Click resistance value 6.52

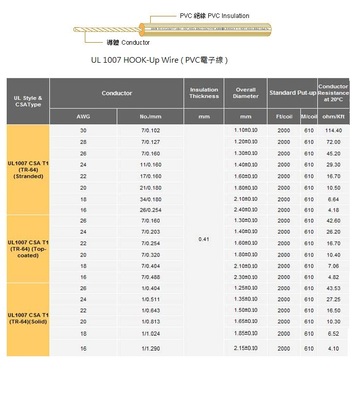coord(333,333)
